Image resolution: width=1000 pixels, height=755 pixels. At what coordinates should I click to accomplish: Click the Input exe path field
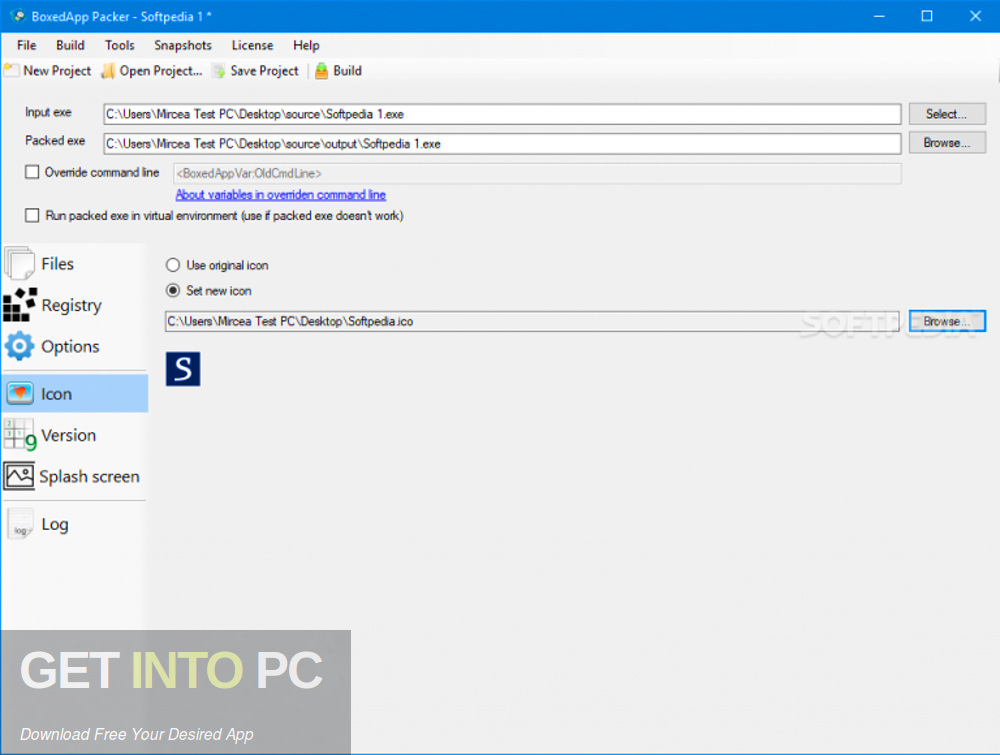point(502,114)
